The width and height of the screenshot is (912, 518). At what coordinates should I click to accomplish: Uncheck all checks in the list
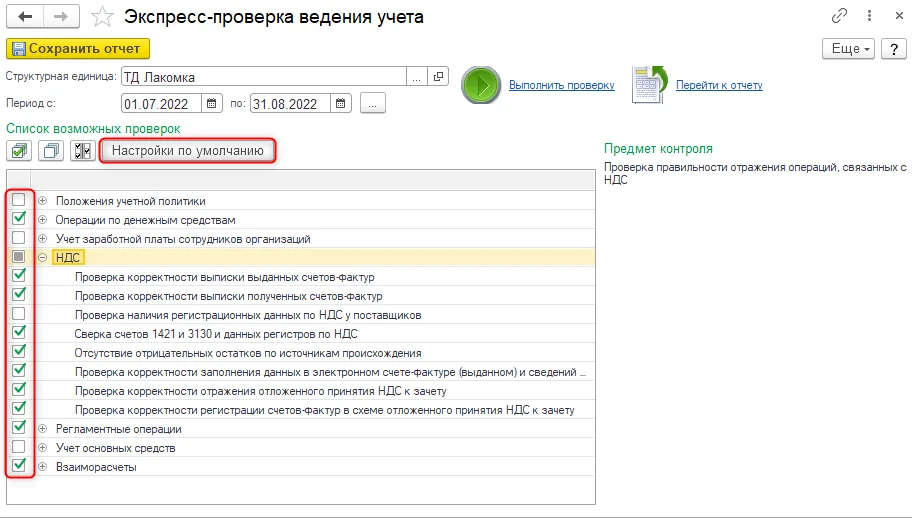coord(51,151)
